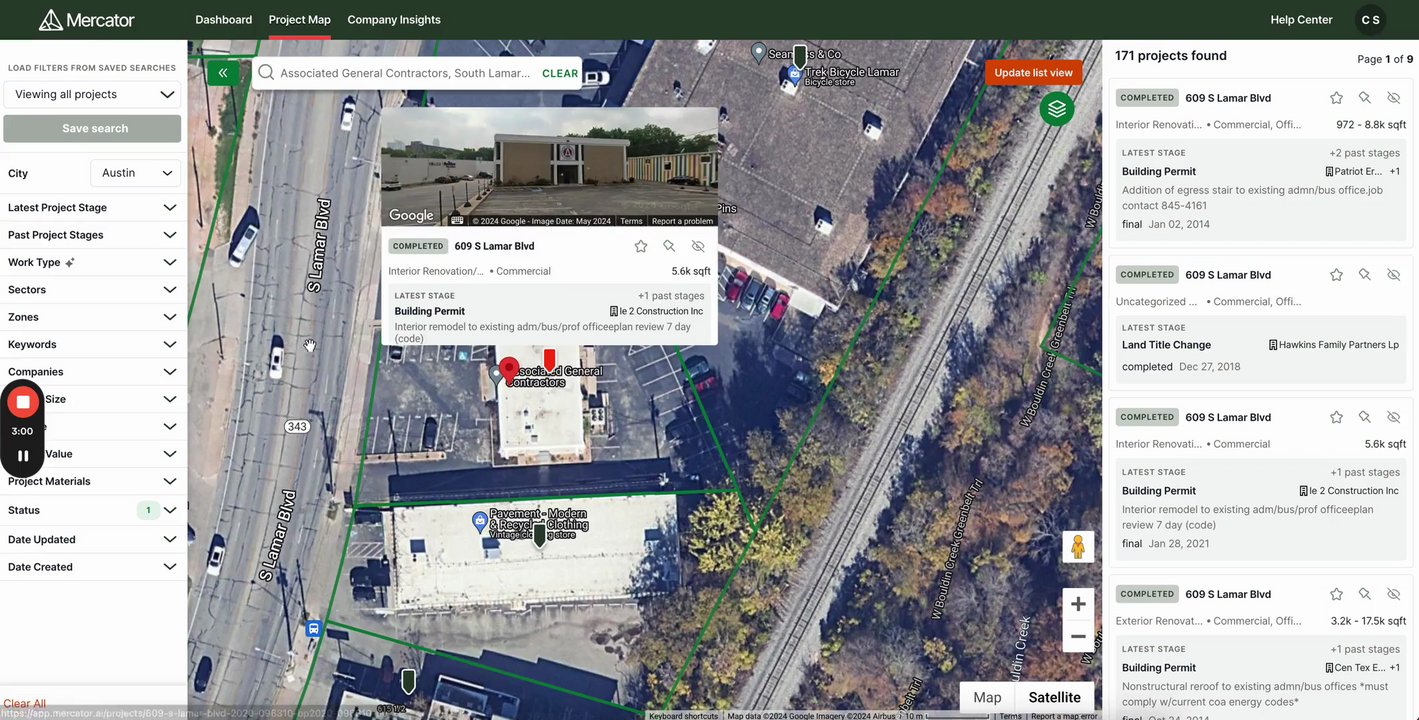Viewport: 1419px width, 720px height.
Task: Click the search magnifier icon in map search
Action: [266, 73]
